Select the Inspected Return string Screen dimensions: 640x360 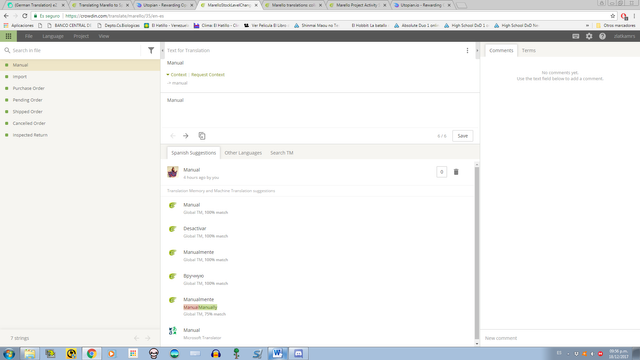pos(80,135)
